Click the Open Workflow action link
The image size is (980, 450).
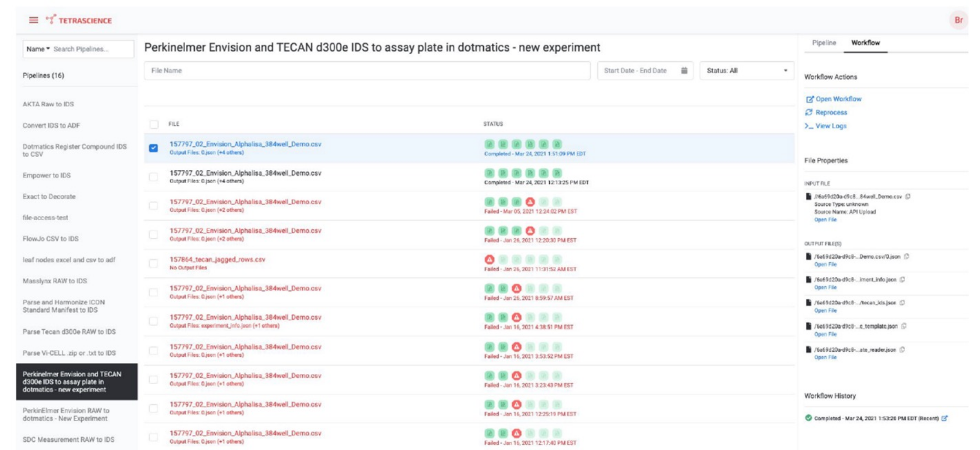pyautogui.click(x=834, y=99)
